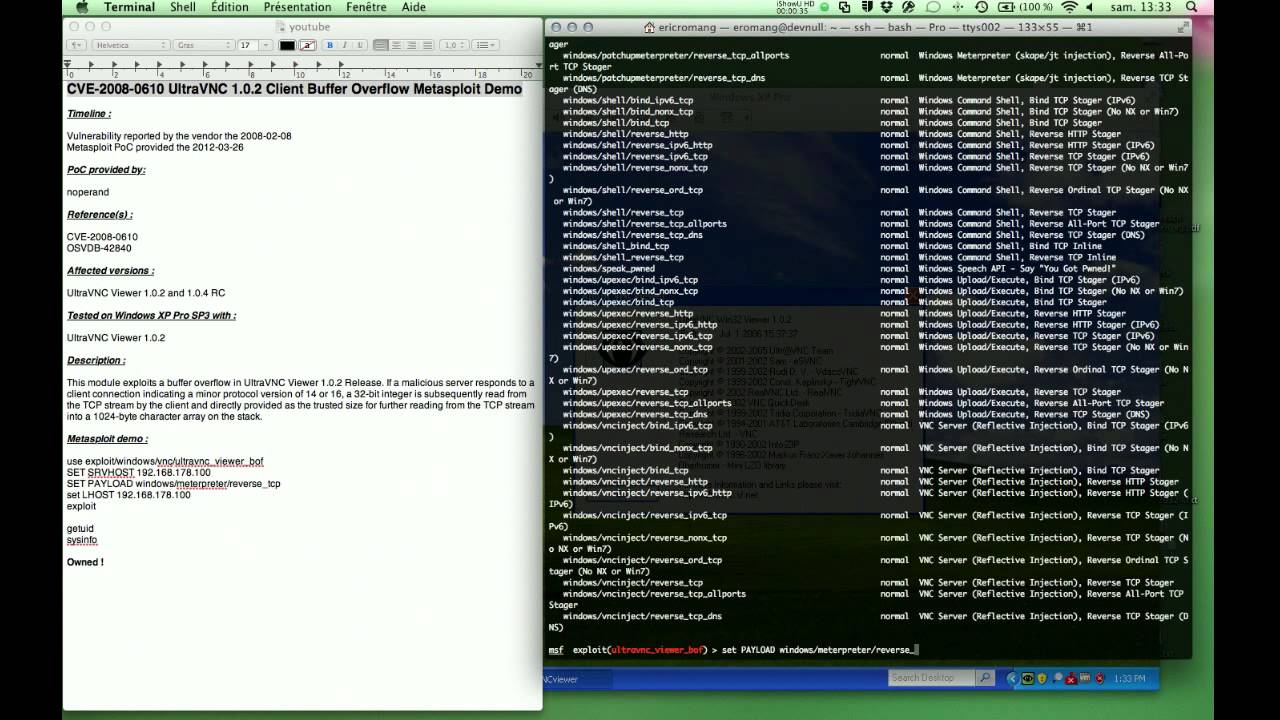1280x720 pixels.
Task: Open the Fenêtre menu
Action: tap(366, 7)
